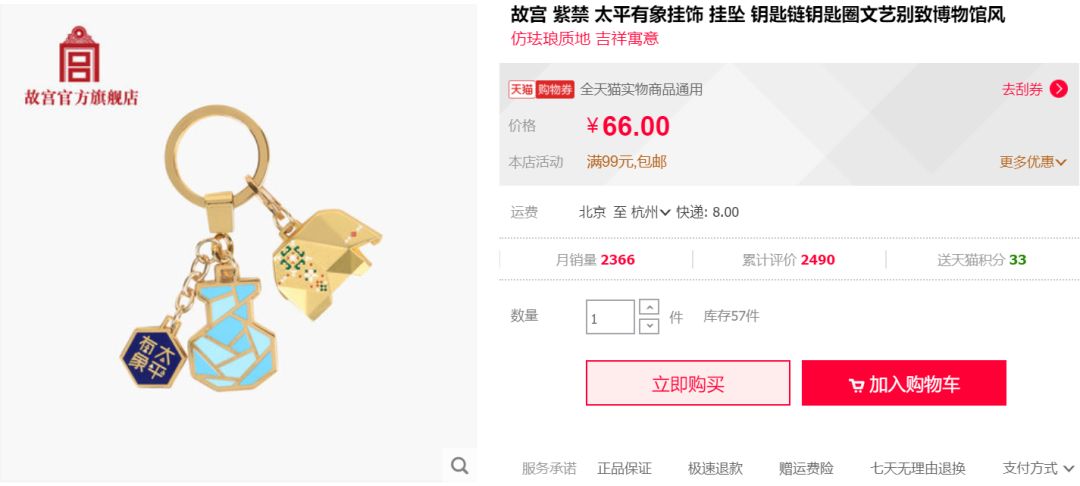Click the magnifier zoom icon on product image

point(459,465)
